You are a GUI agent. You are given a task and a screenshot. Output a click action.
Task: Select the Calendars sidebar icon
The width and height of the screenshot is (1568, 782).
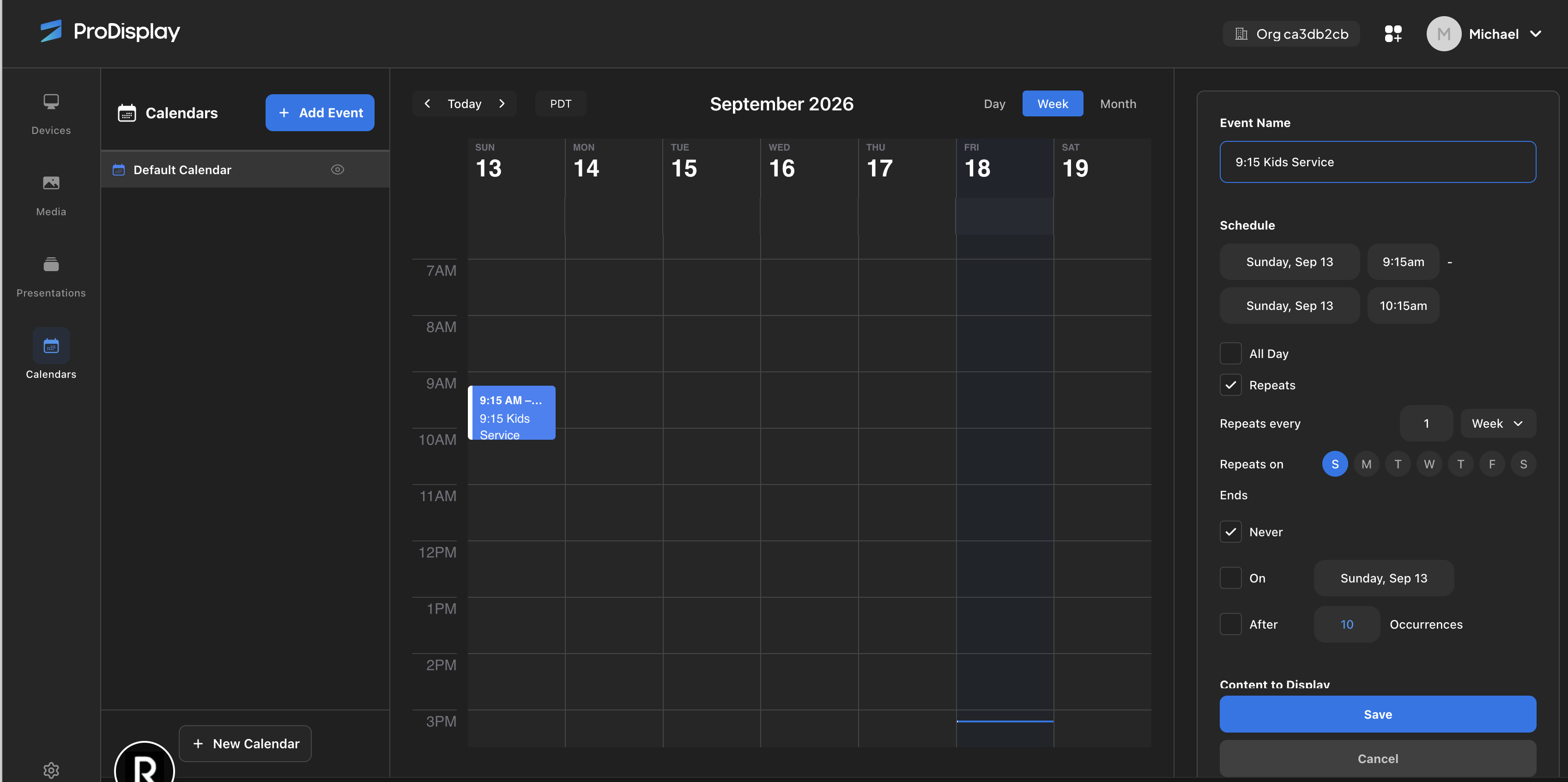(x=51, y=346)
